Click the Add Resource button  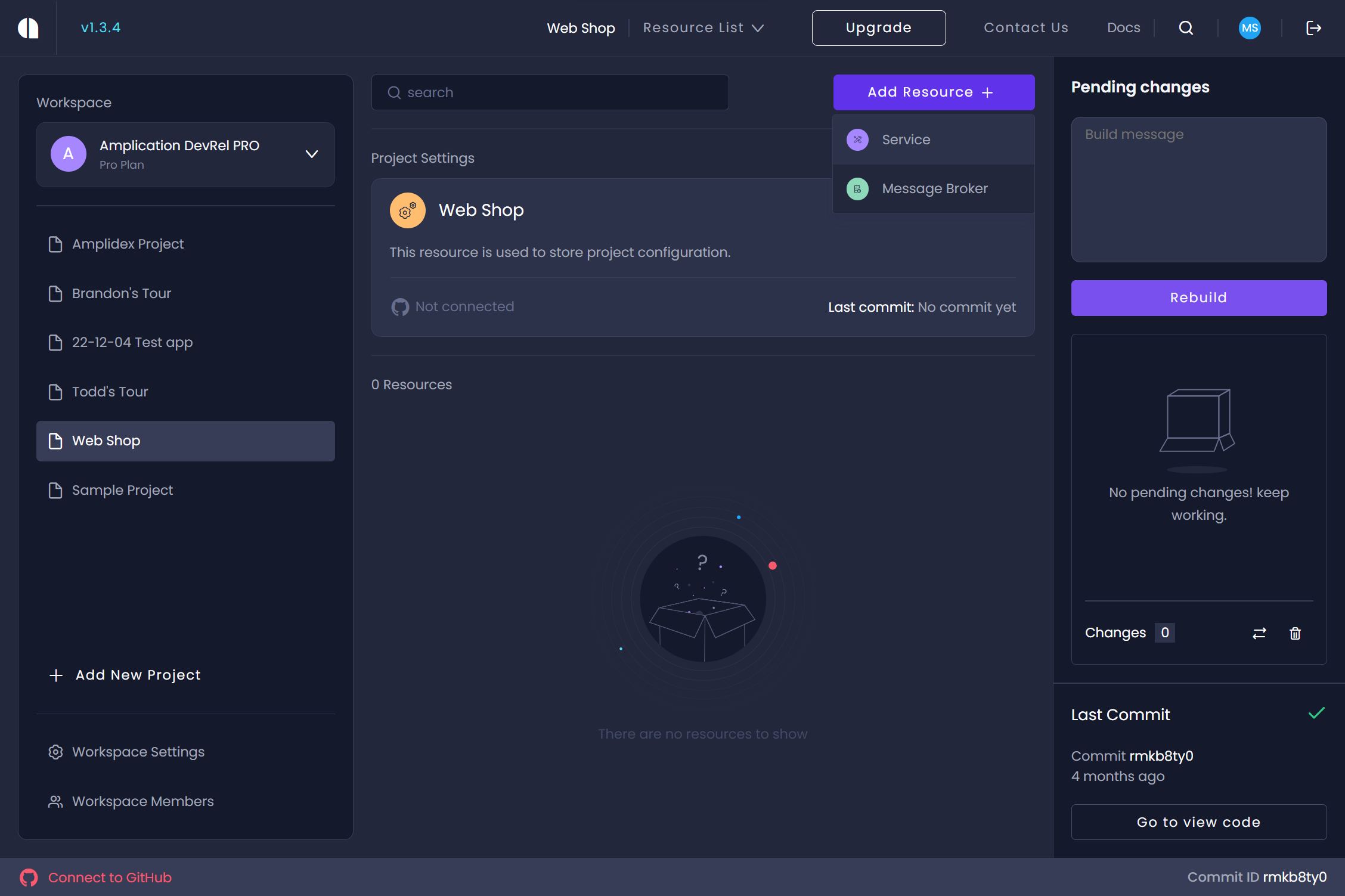pyautogui.click(x=934, y=92)
